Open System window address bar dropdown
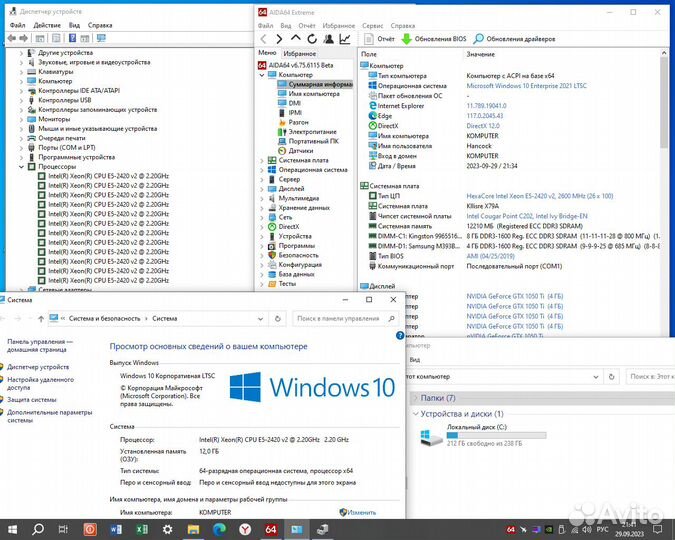 tap(260, 319)
